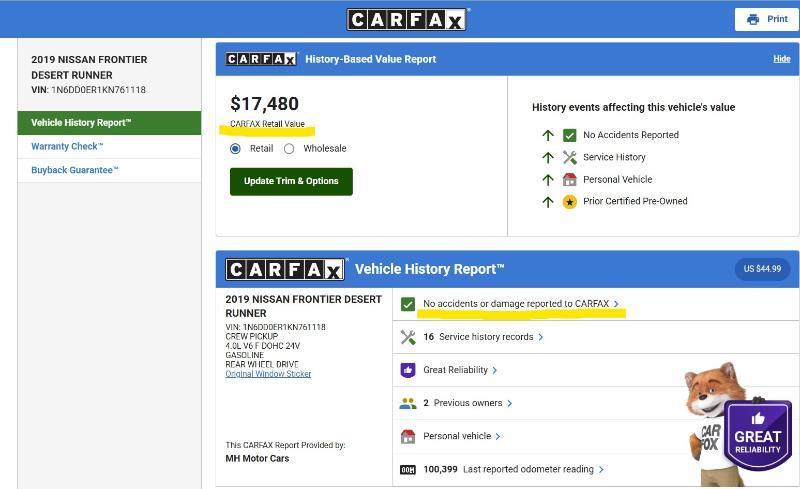Open the Original Window Sticker link

click(268, 374)
